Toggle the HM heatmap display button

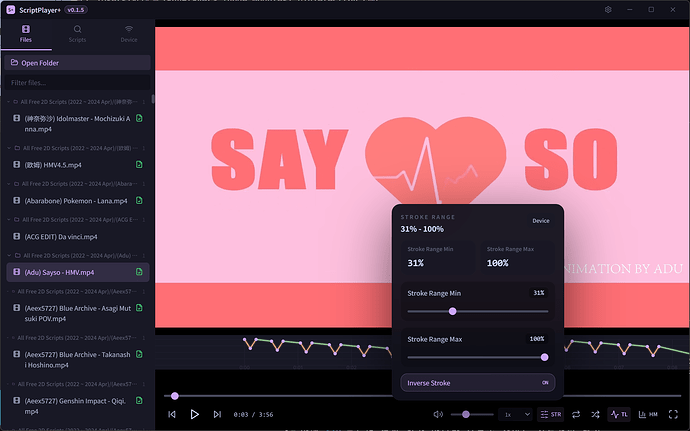648,414
